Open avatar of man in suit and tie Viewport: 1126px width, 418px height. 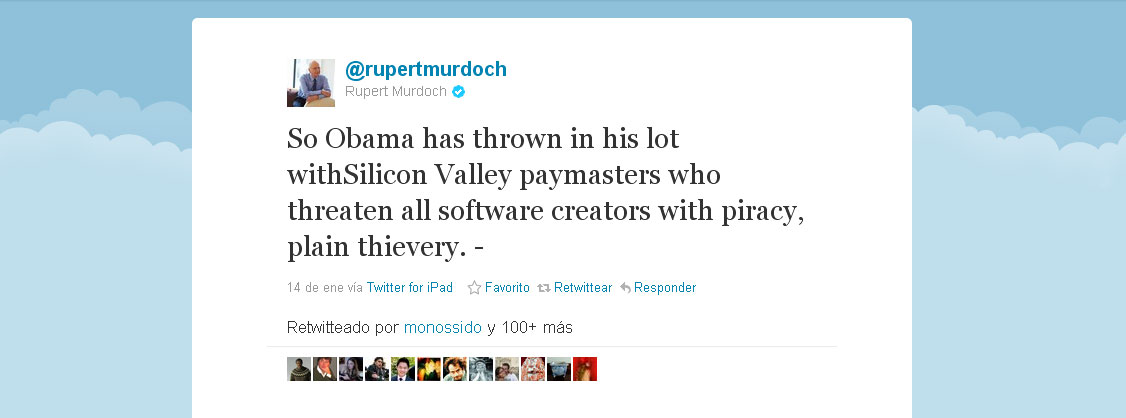403,369
